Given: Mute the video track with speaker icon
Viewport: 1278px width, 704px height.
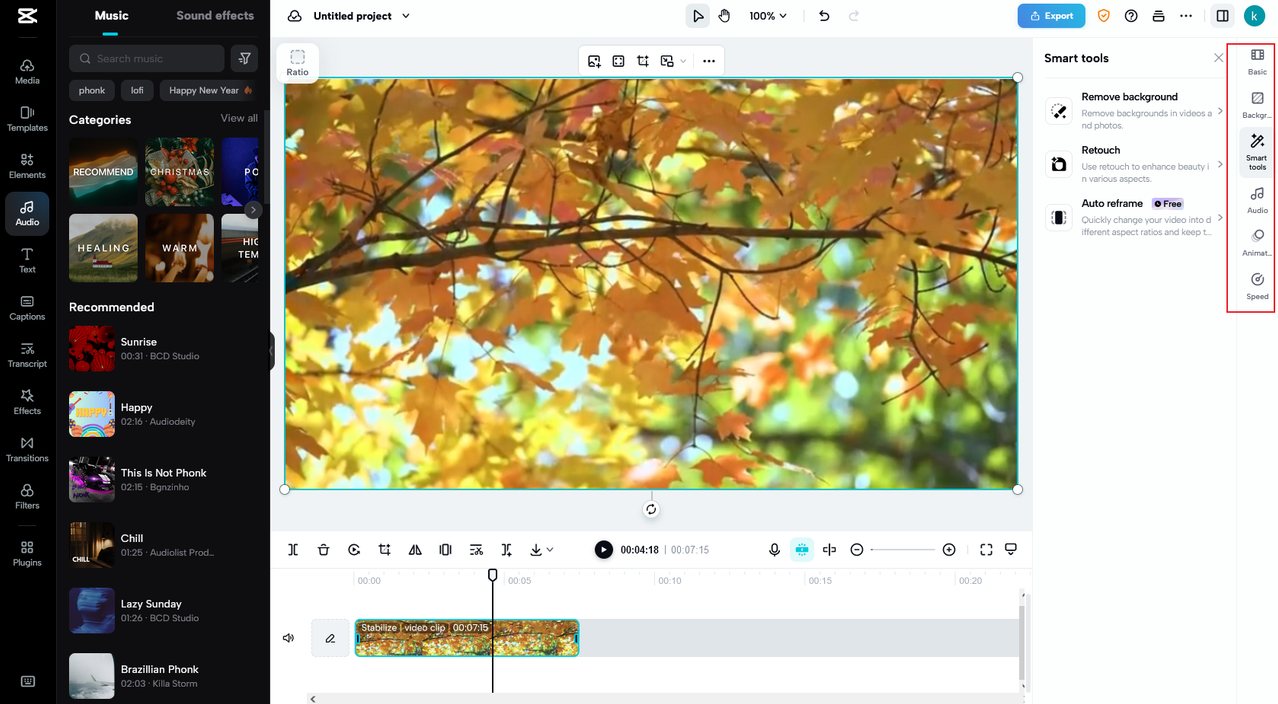Looking at the screenshot, I should 289,638.
